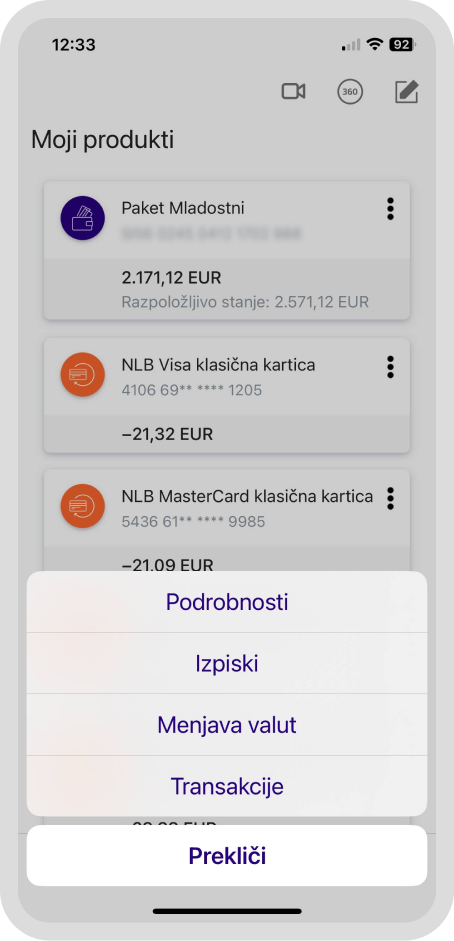Tap the Paket Mladostni account title
The image size is (454, 941).
[x=183, y=208]
